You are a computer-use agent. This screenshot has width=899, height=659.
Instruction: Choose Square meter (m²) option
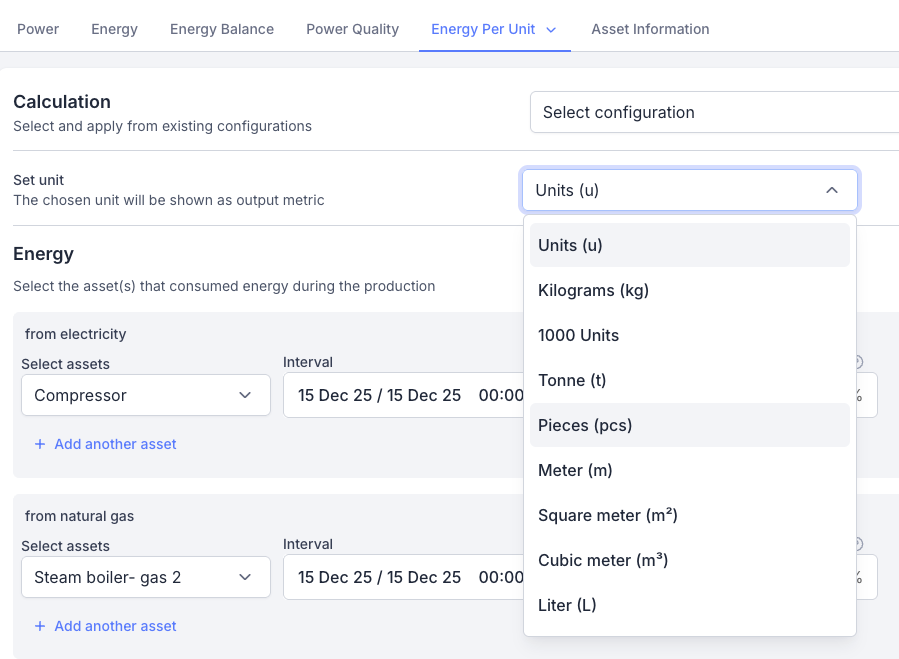pos(607,515)
